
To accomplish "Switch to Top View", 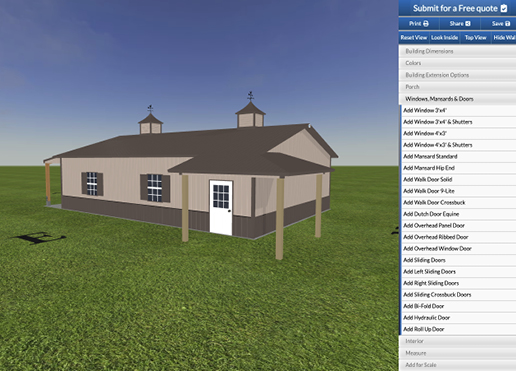I will pyautogui.click(x=475, y=38).
